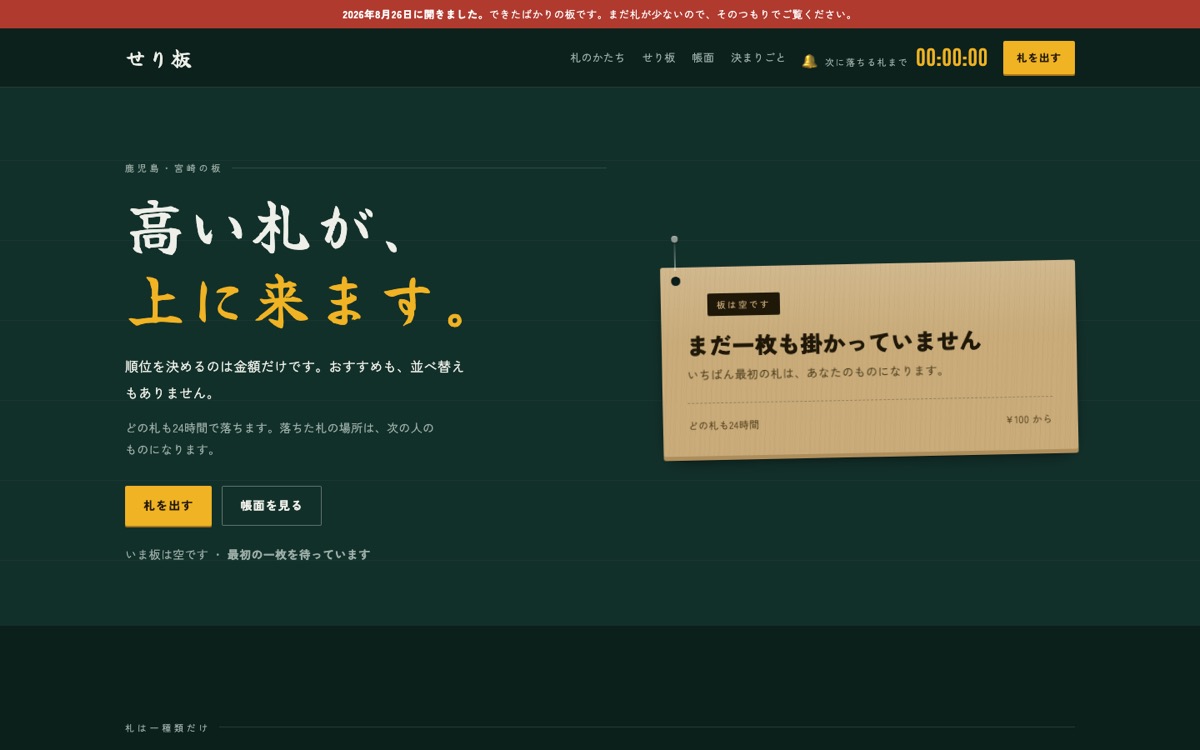This screenshot has height=750, width=1200.
Task: Click the せり板 site logo
Action: (158, 59)
